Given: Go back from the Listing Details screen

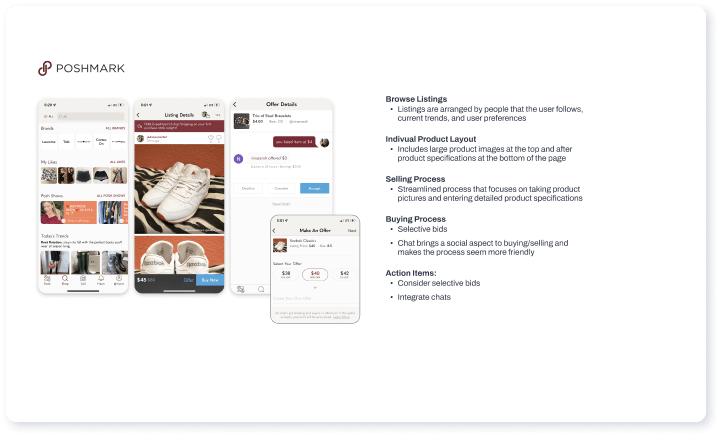Looking at the screenshot, I should pyautogui.click(x=138, y=115).
